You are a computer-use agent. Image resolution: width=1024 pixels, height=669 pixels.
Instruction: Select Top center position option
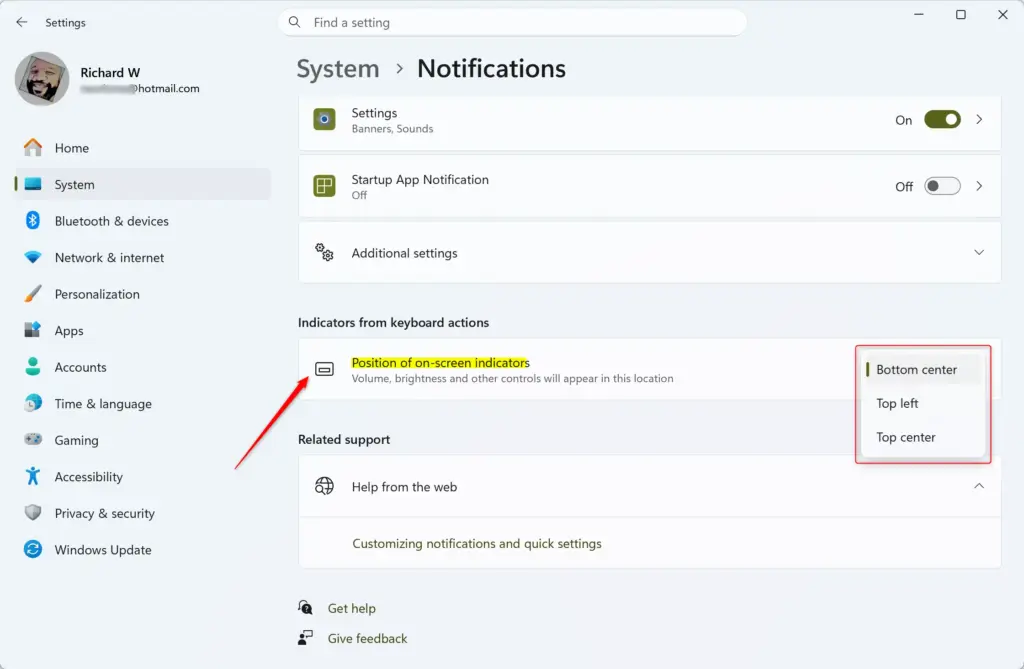(x=922, y=437)
